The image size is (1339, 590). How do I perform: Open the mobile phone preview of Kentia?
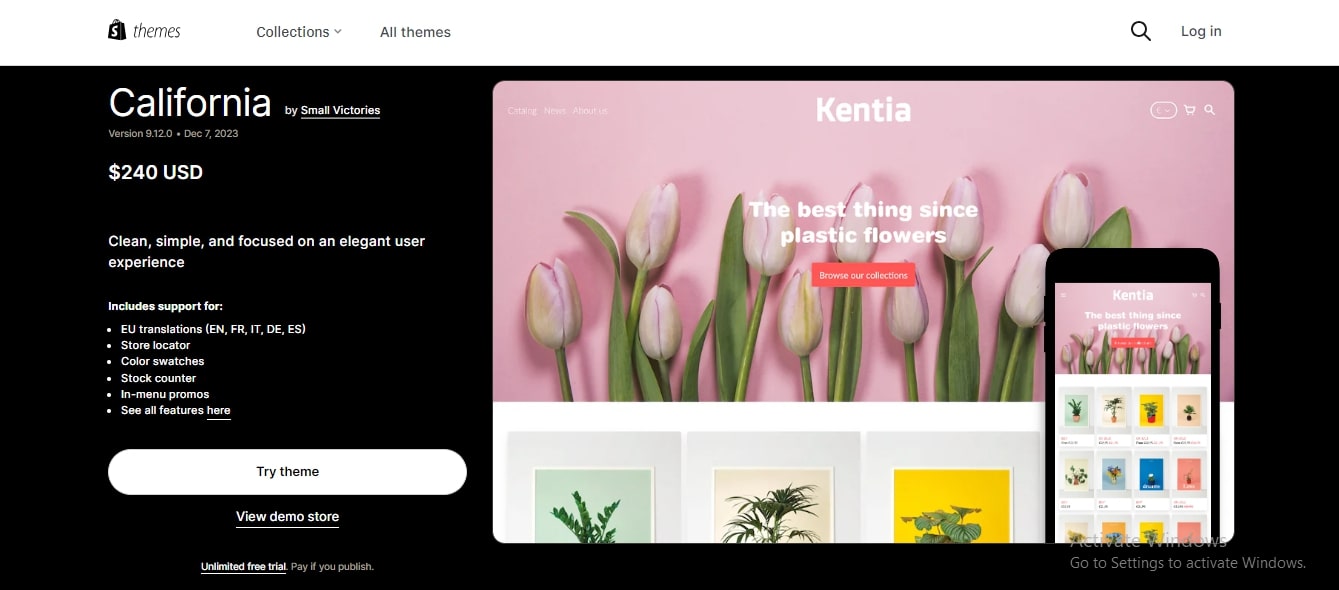[x=1132, y=396]
